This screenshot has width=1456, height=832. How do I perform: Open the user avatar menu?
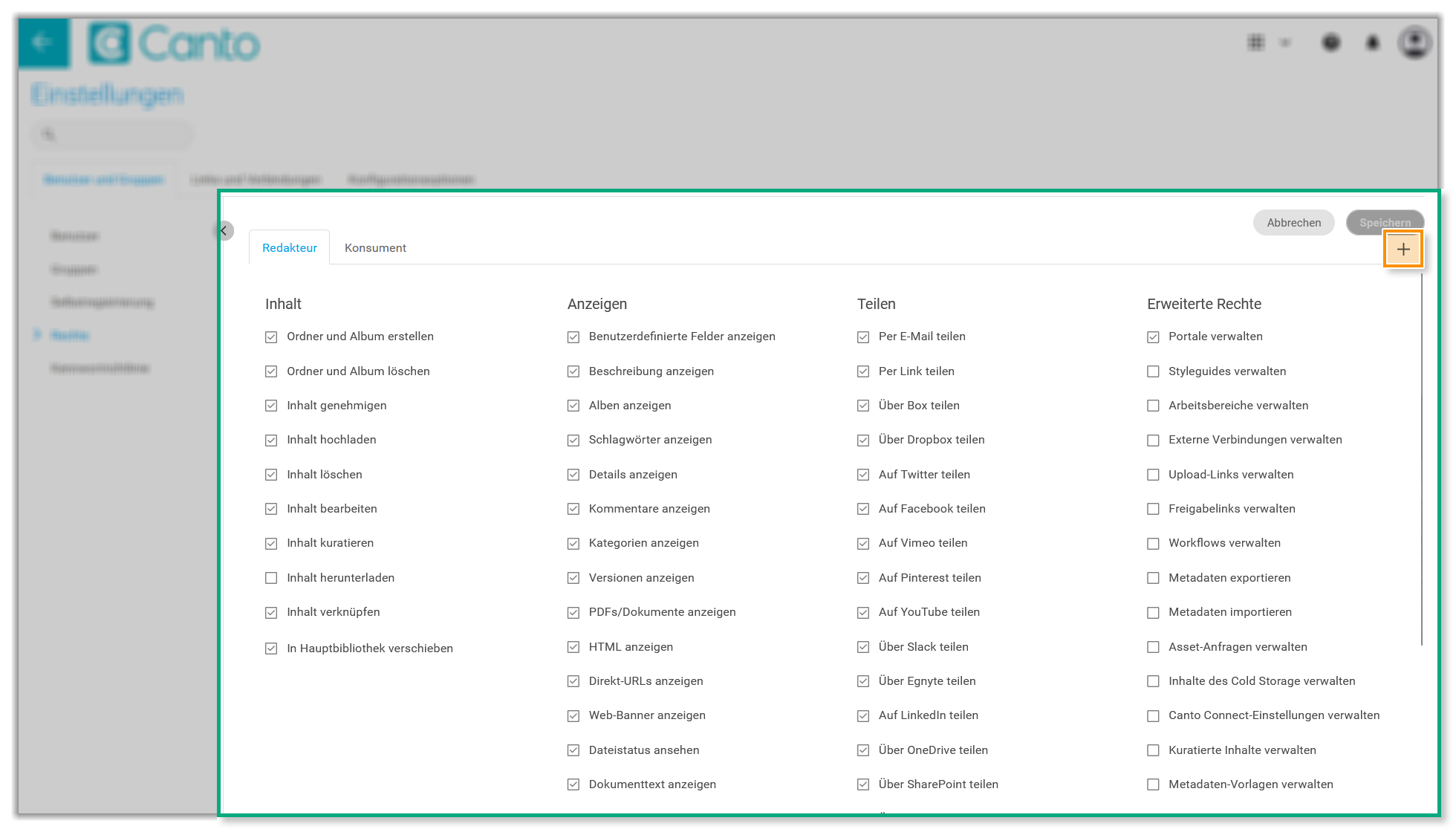point(1415,42)
